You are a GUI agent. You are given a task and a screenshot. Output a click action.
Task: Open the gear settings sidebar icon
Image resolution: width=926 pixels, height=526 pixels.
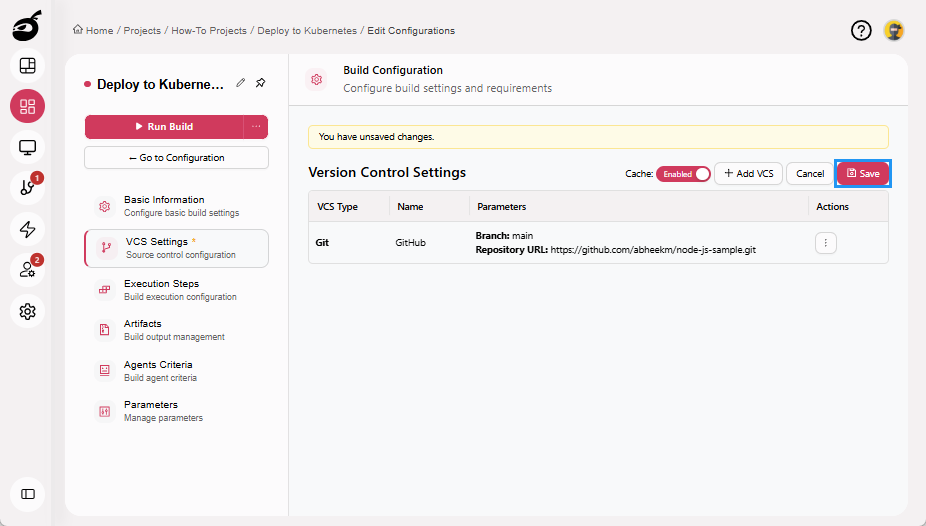(27, 311)
